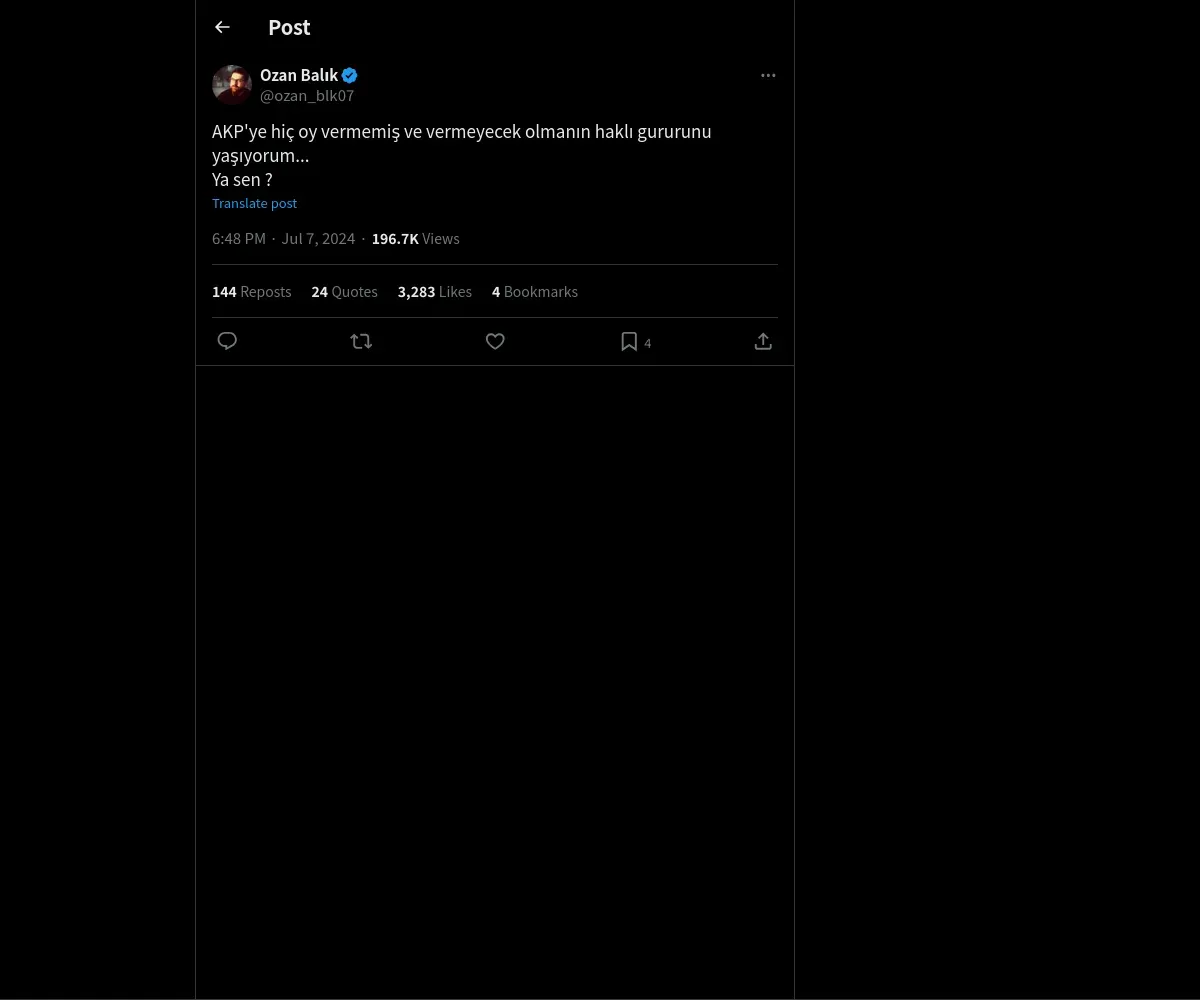Image resolution: width=1200 pixels, height=1000 pixels.
Task: Go back using the left arrow
Action: [222, 27]
